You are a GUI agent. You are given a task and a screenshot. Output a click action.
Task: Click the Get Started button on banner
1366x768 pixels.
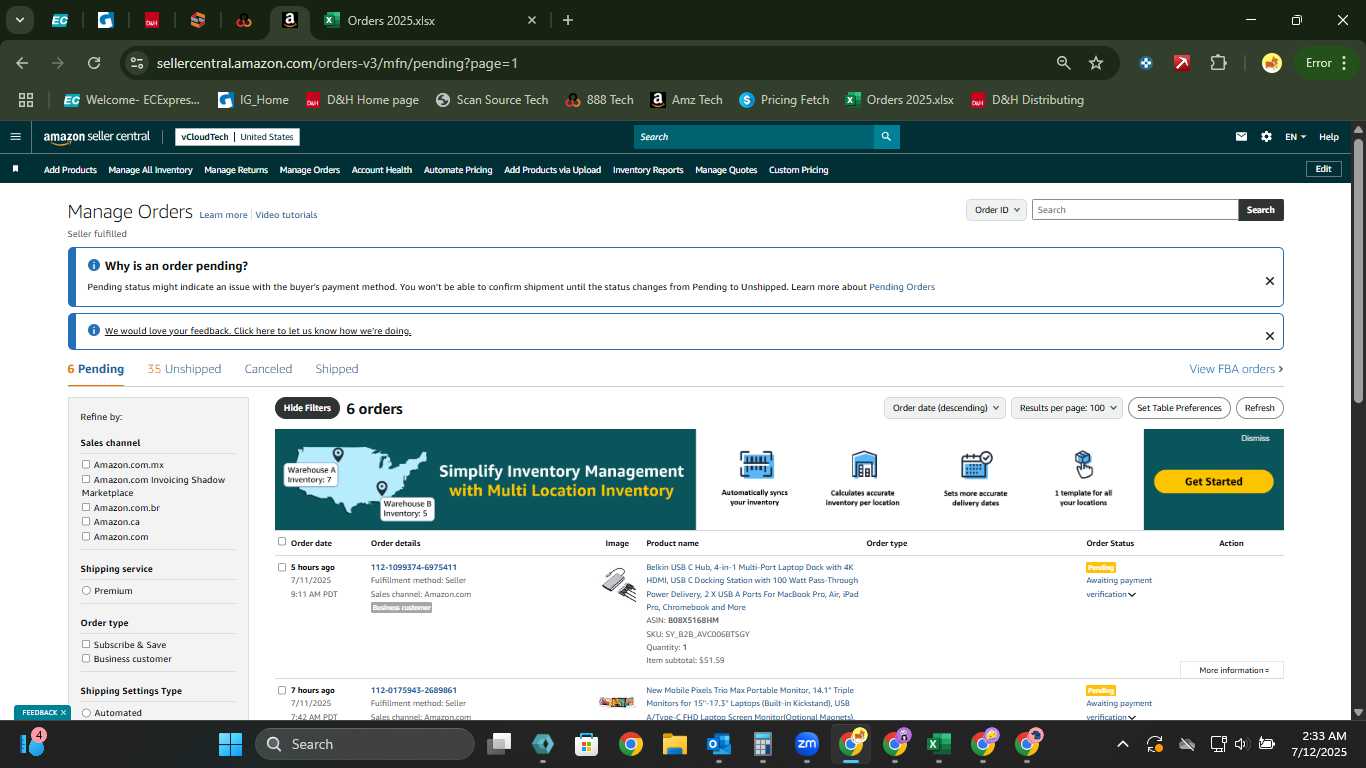[x=1213, y=481]
